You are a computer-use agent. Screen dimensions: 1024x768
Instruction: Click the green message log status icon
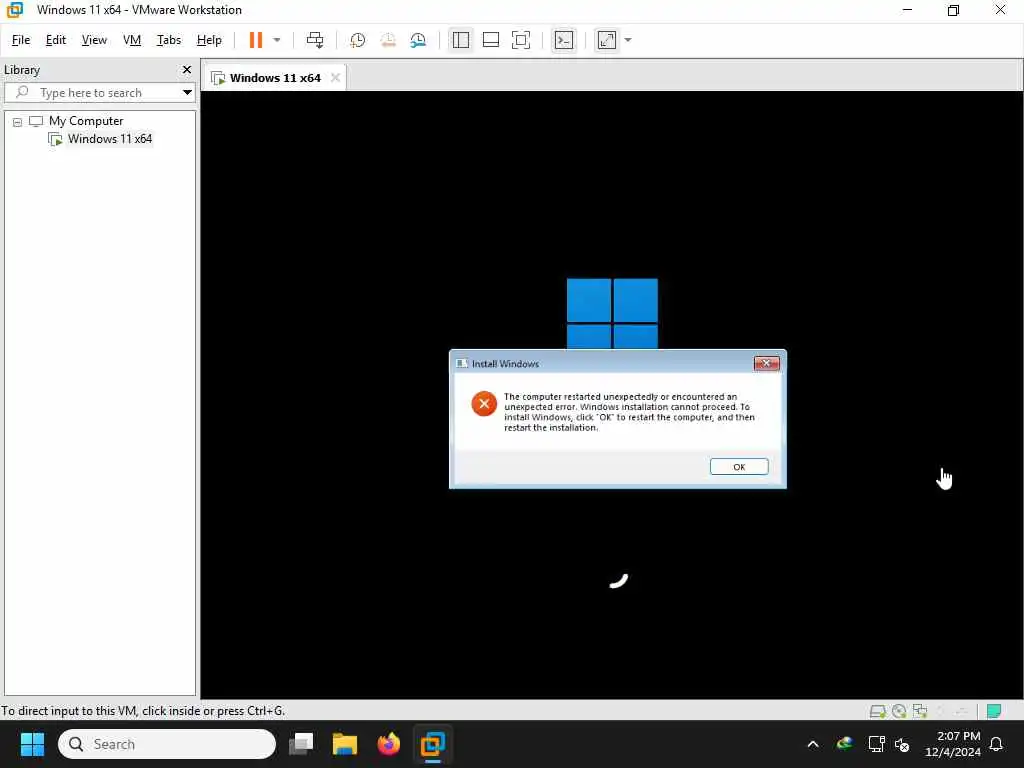pyautogui.click(x=994, y=711)
